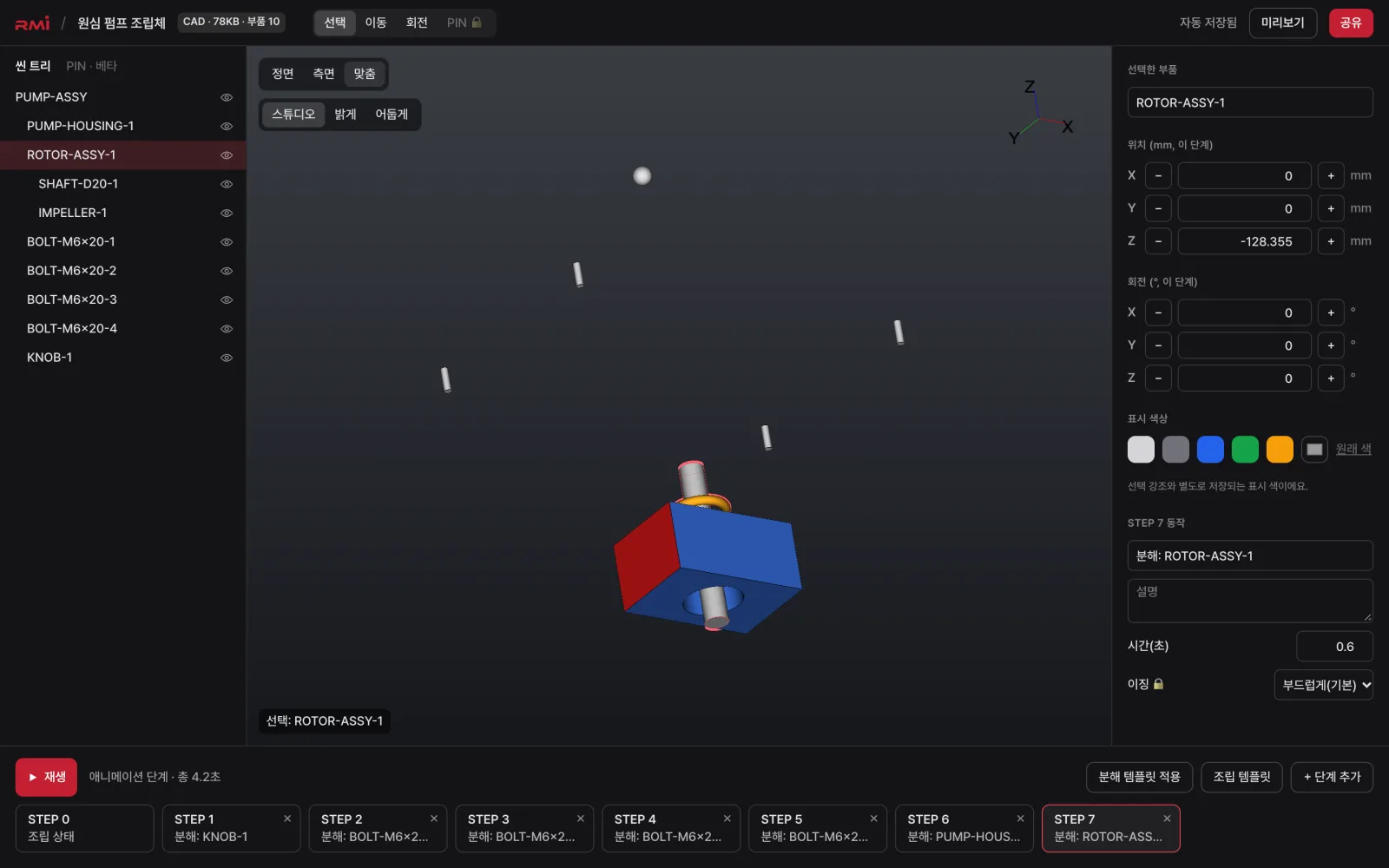Screen dimensions: 1389x868
Task: Select the 회전 rotate mode
Action: pos(417,23)
